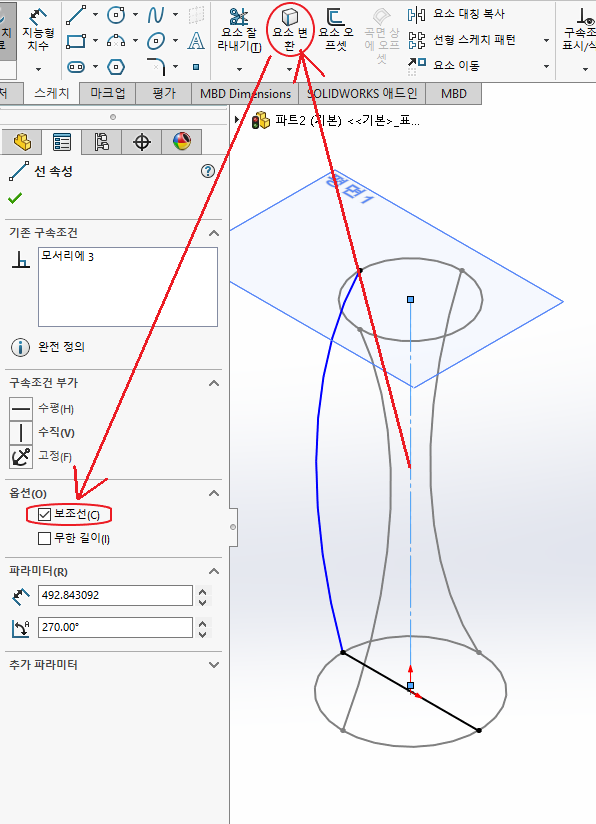
Task: Increase the line length stepper up arrow
Action: (203, 591)
